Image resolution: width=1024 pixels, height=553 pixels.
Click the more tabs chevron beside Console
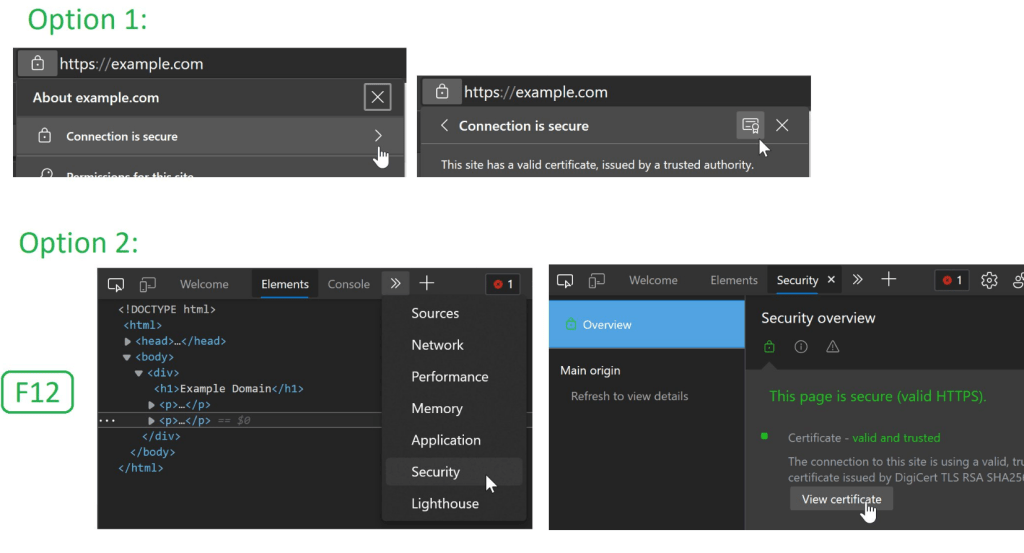click(396, 284)
